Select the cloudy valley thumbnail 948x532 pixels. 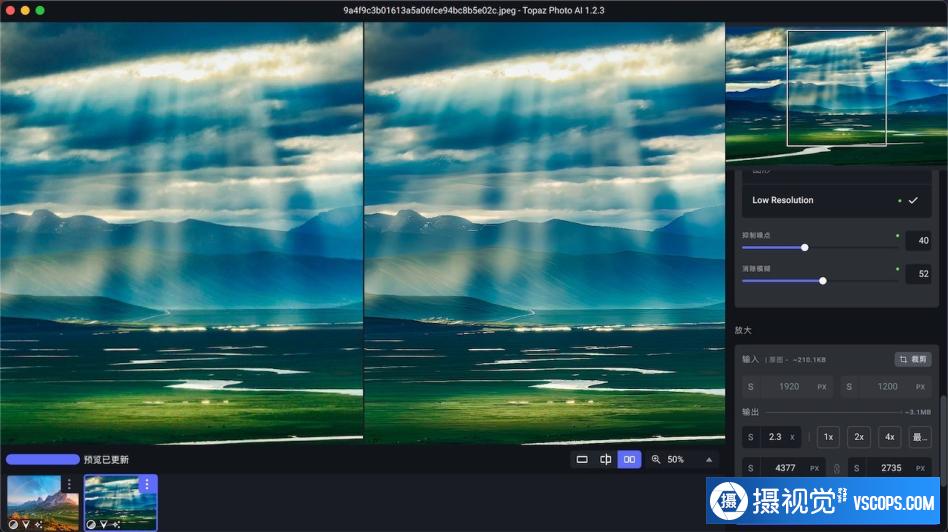coord(121,502)
